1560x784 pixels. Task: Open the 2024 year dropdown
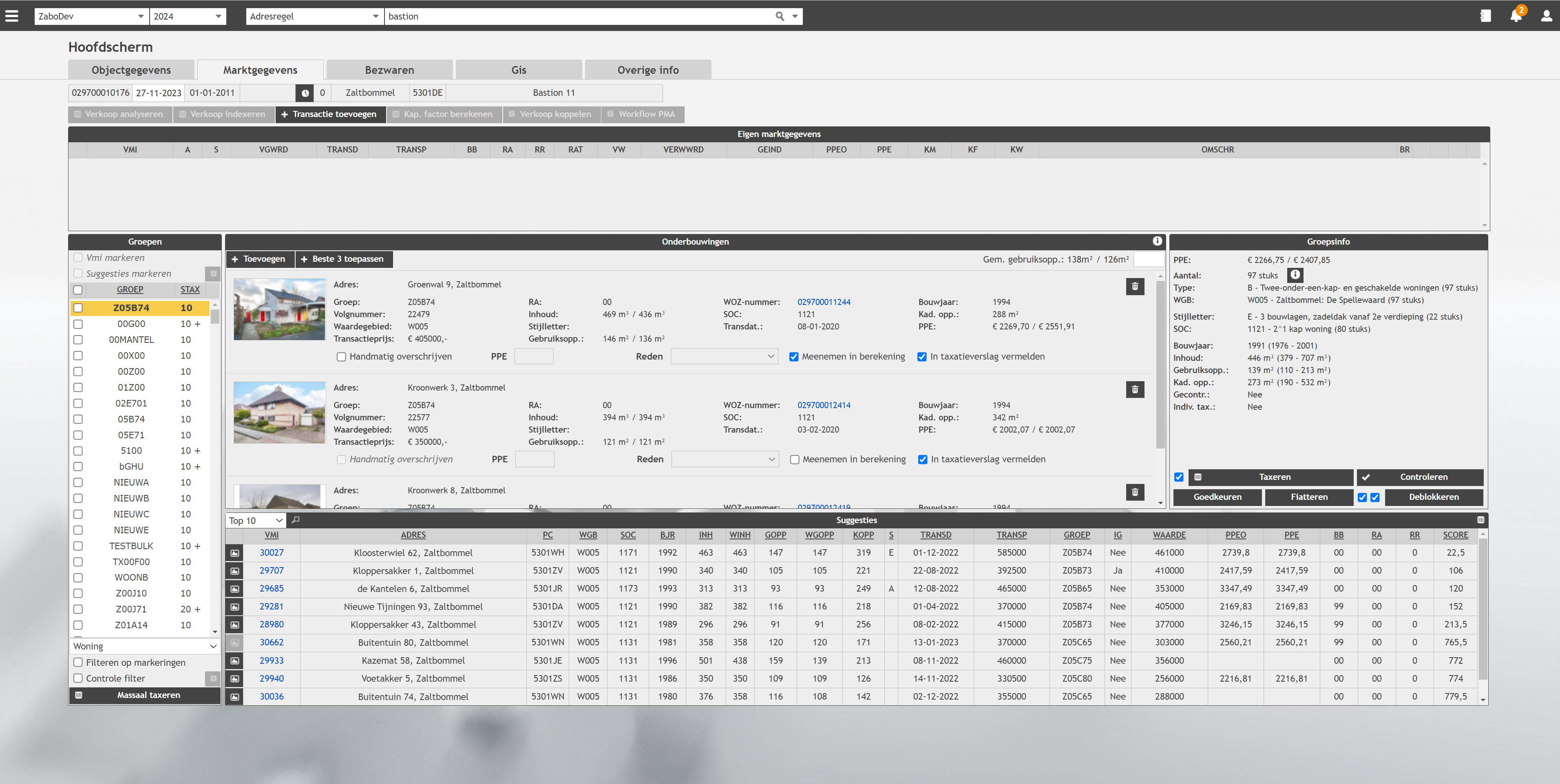188,16
